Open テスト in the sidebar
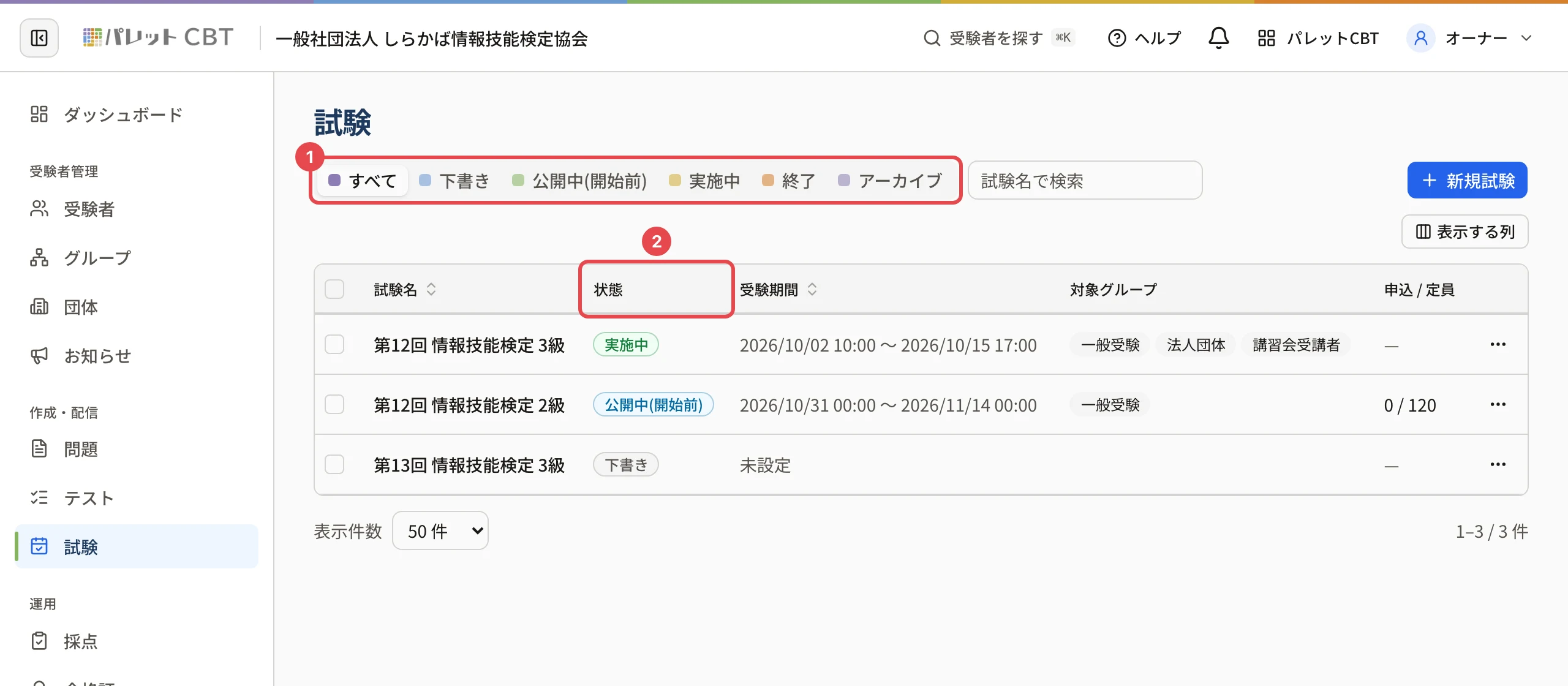The height and width of the screenshot is (686, 1568). 136,498
